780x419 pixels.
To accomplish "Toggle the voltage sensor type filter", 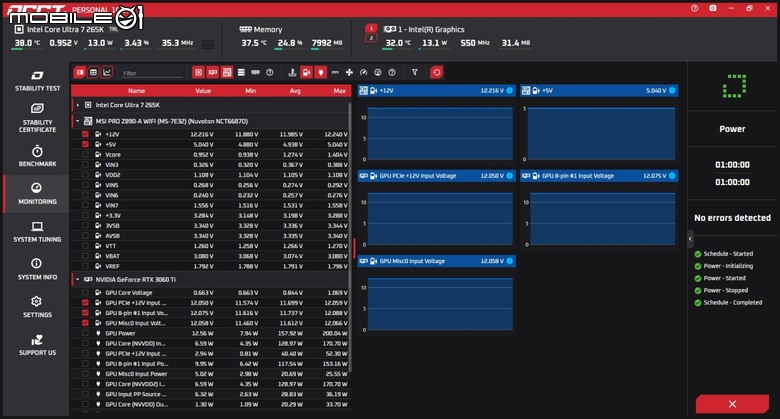I will pyautogui.click(x=306, y=73).
